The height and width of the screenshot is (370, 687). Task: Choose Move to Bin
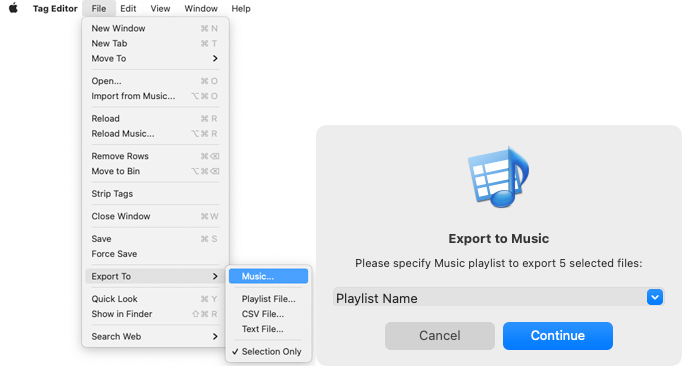155,171
